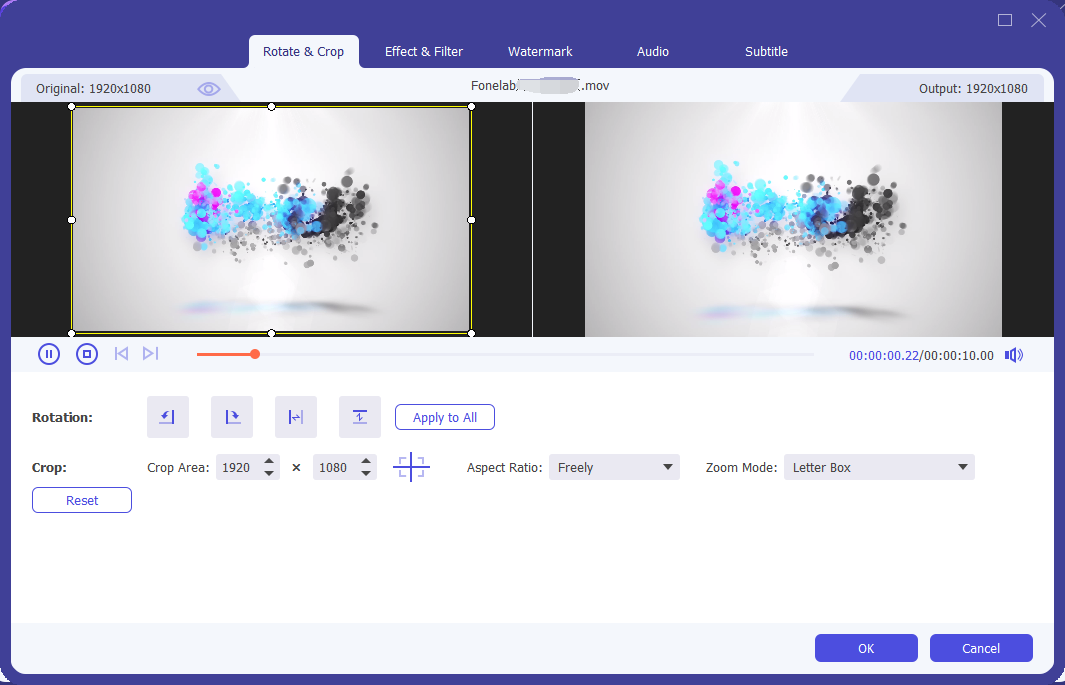Flip the video horizontally

[x=295, y=417]
